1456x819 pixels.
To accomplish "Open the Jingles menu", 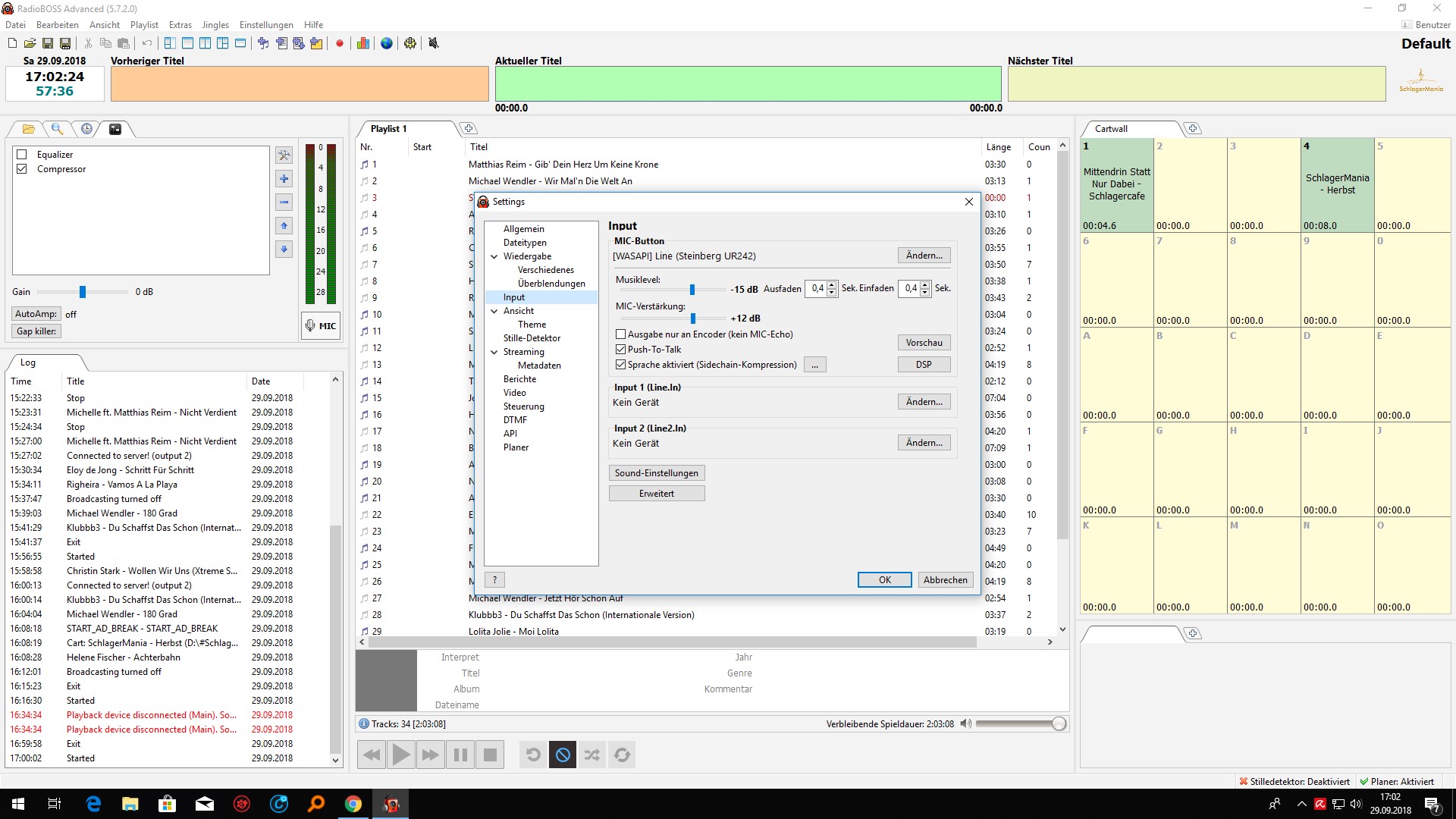I will point(215,25).
